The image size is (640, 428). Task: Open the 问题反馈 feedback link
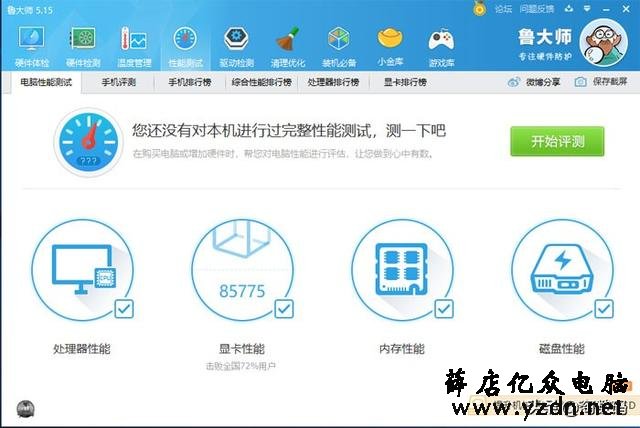click(537, 9)
